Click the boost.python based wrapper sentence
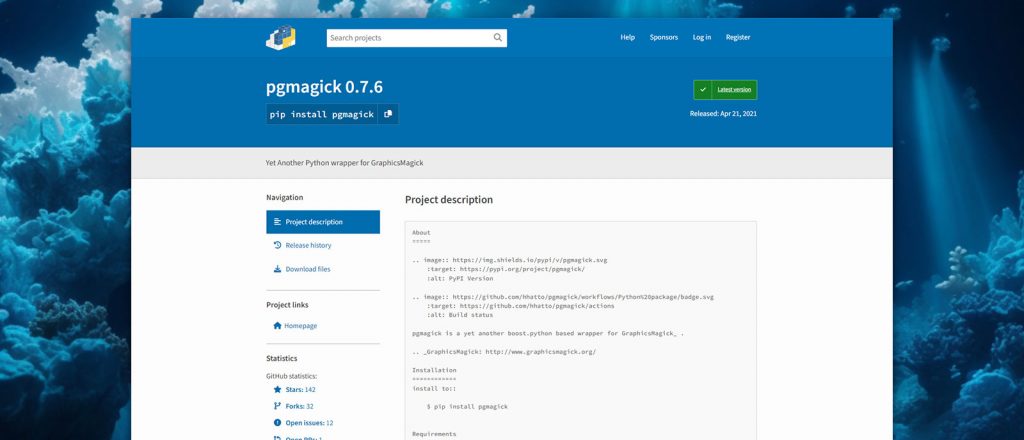Screen dimensions: 1024x440 548,334
